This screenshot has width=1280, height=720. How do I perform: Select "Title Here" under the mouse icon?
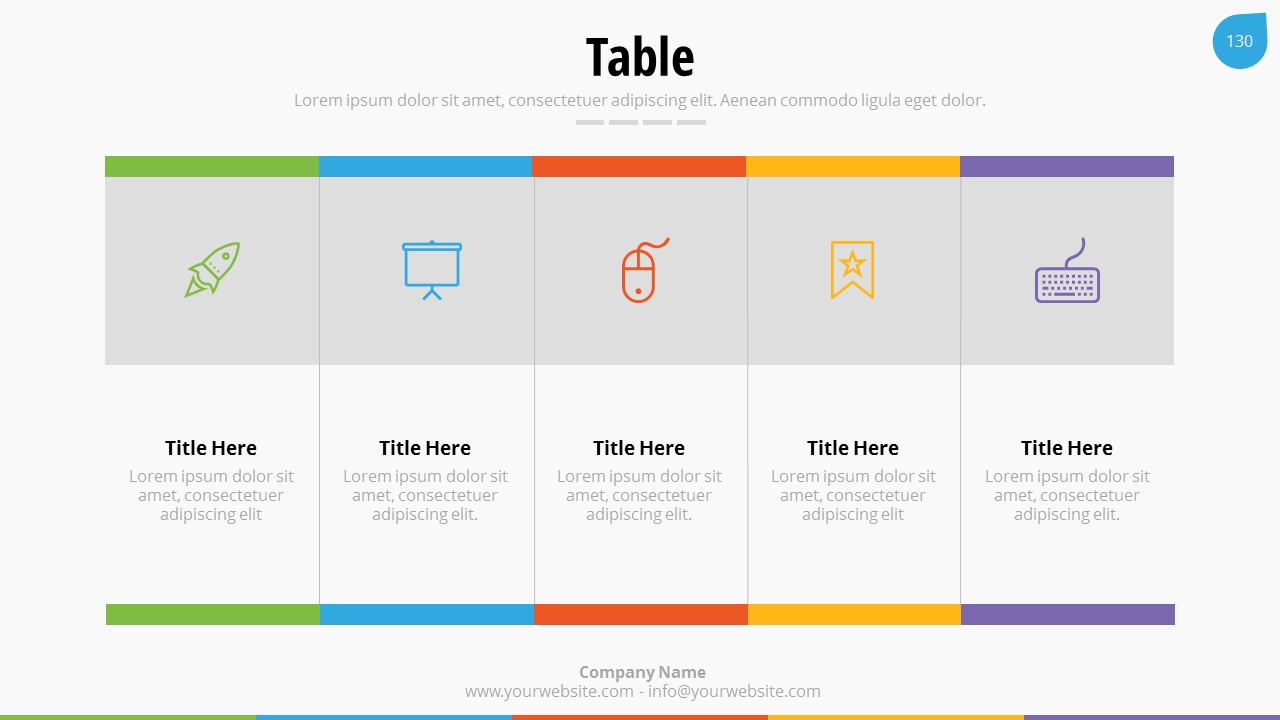coord(639,448)
